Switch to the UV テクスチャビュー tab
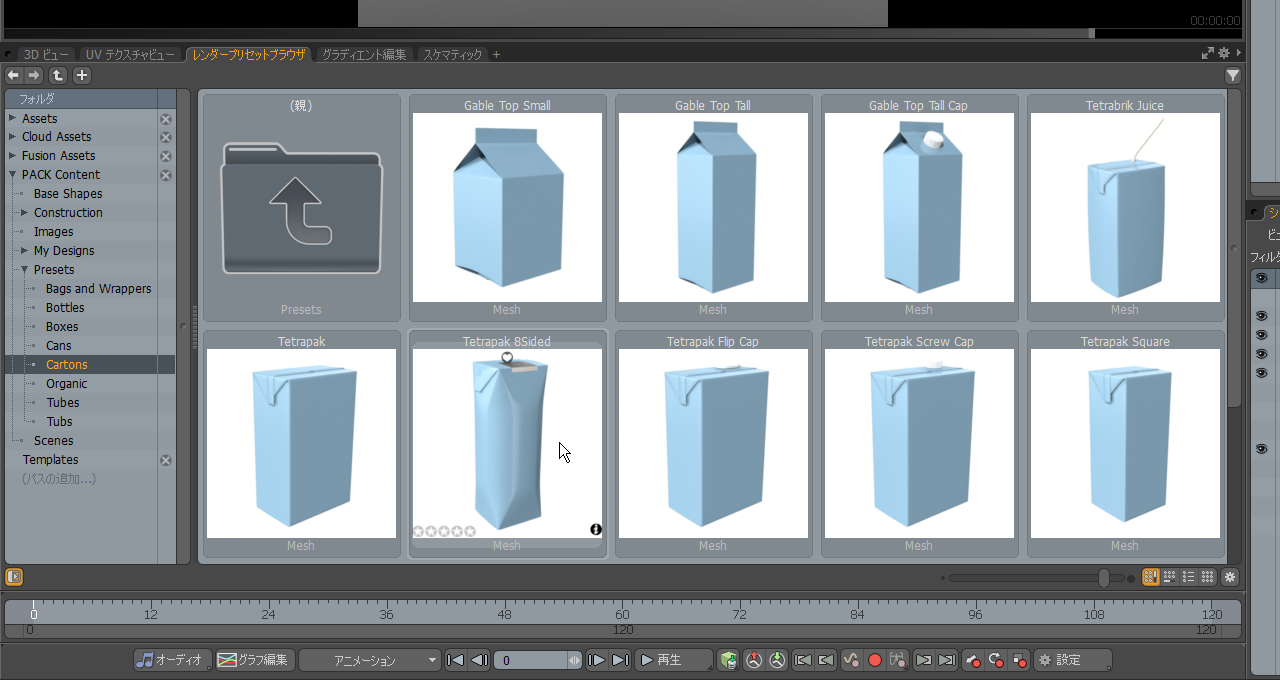The width and height of the screenshot is (1280, 680). tap(130, 55)
